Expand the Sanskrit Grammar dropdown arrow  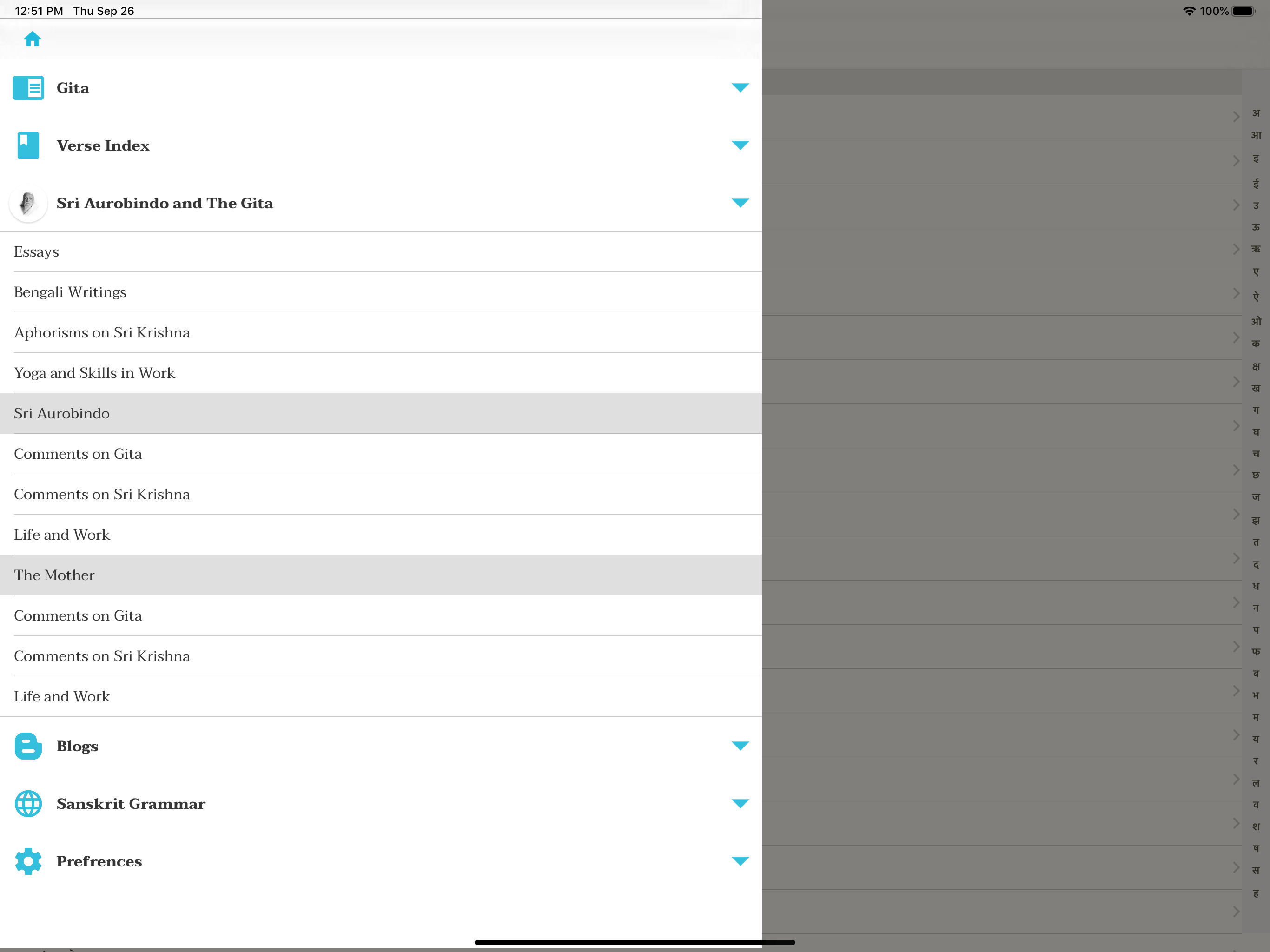pyautogui.click(x=740, y=803)
